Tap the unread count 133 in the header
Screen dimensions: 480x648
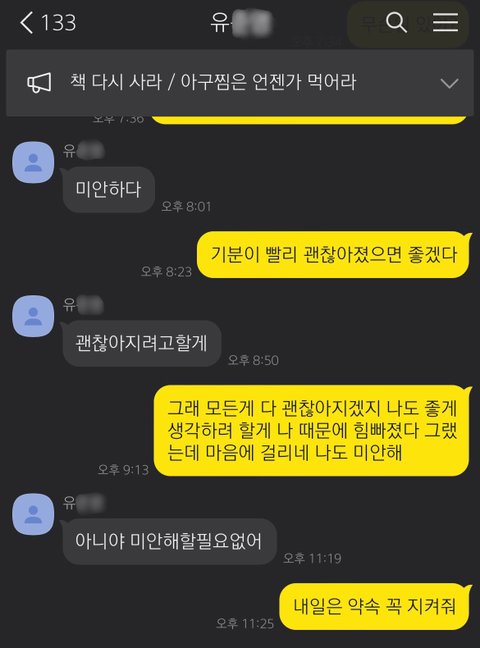click(58, 23)
